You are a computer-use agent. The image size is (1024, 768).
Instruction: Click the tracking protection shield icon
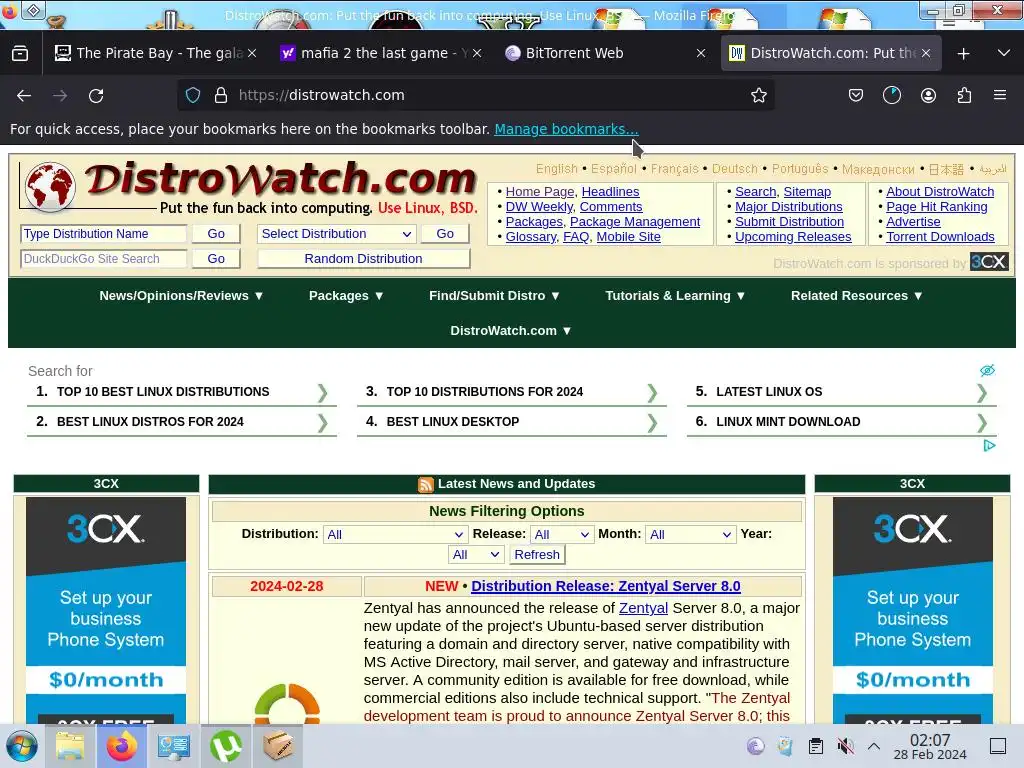coord(193,95)
